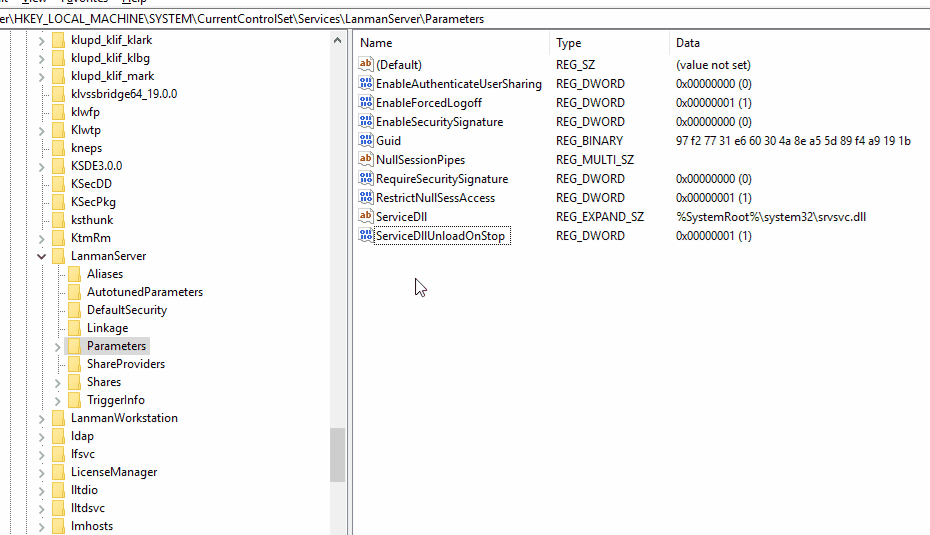Screen dimensions: 930x535
Task: Click the Parameters folder icon
Action: pyautogui.click(x=74, y=346)
